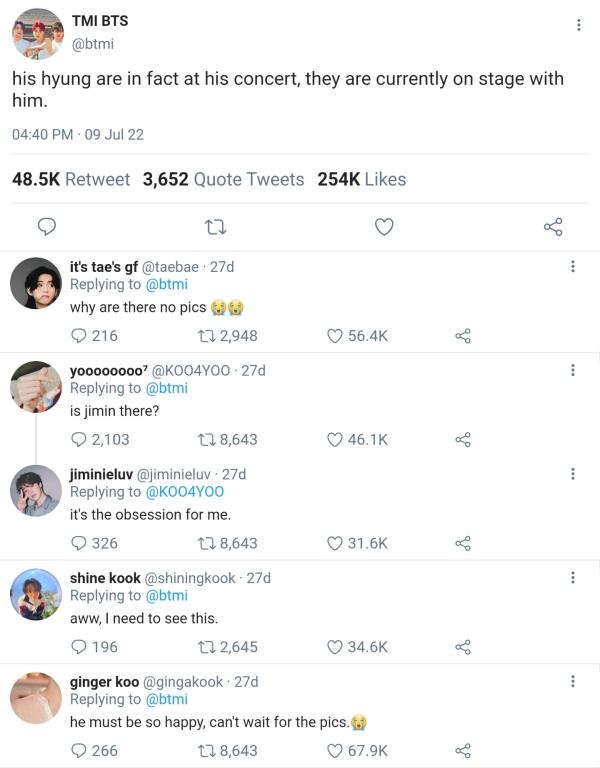This screenshot has height=768, width=600.
Task: Open the @KOO4YOO mention link
Action: point(185,492)
